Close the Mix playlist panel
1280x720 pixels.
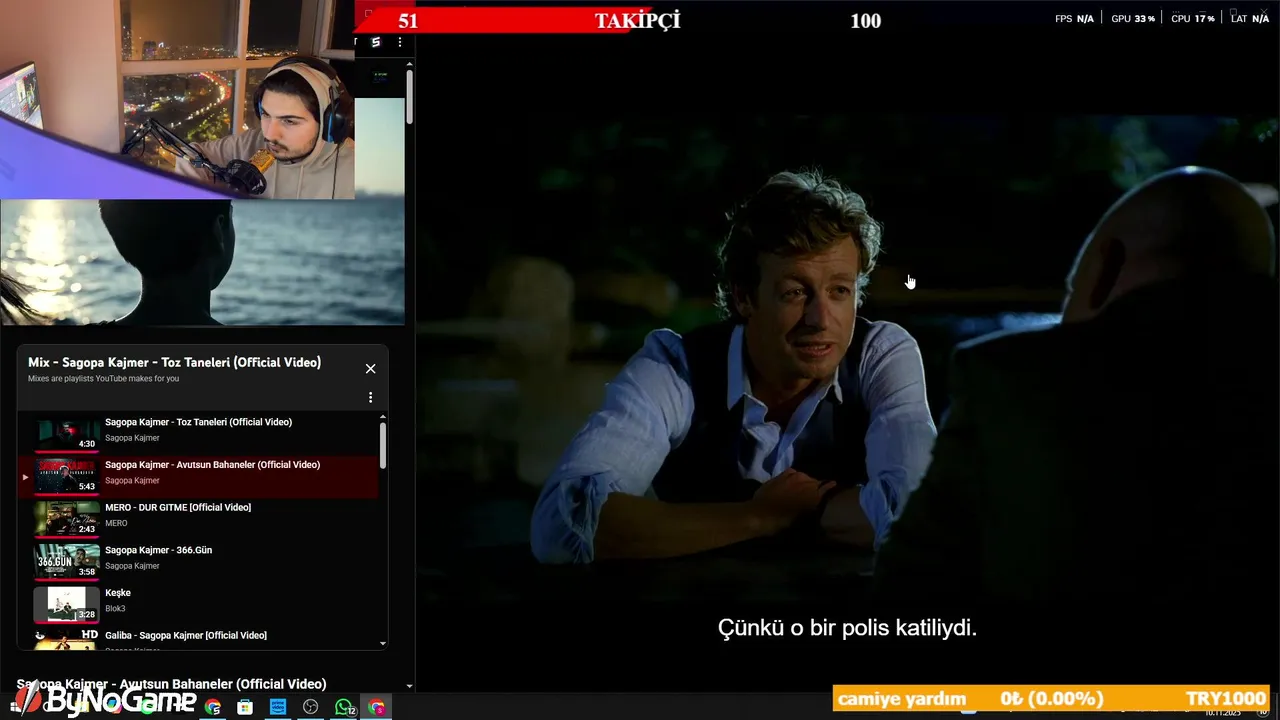tap(370, 369)
